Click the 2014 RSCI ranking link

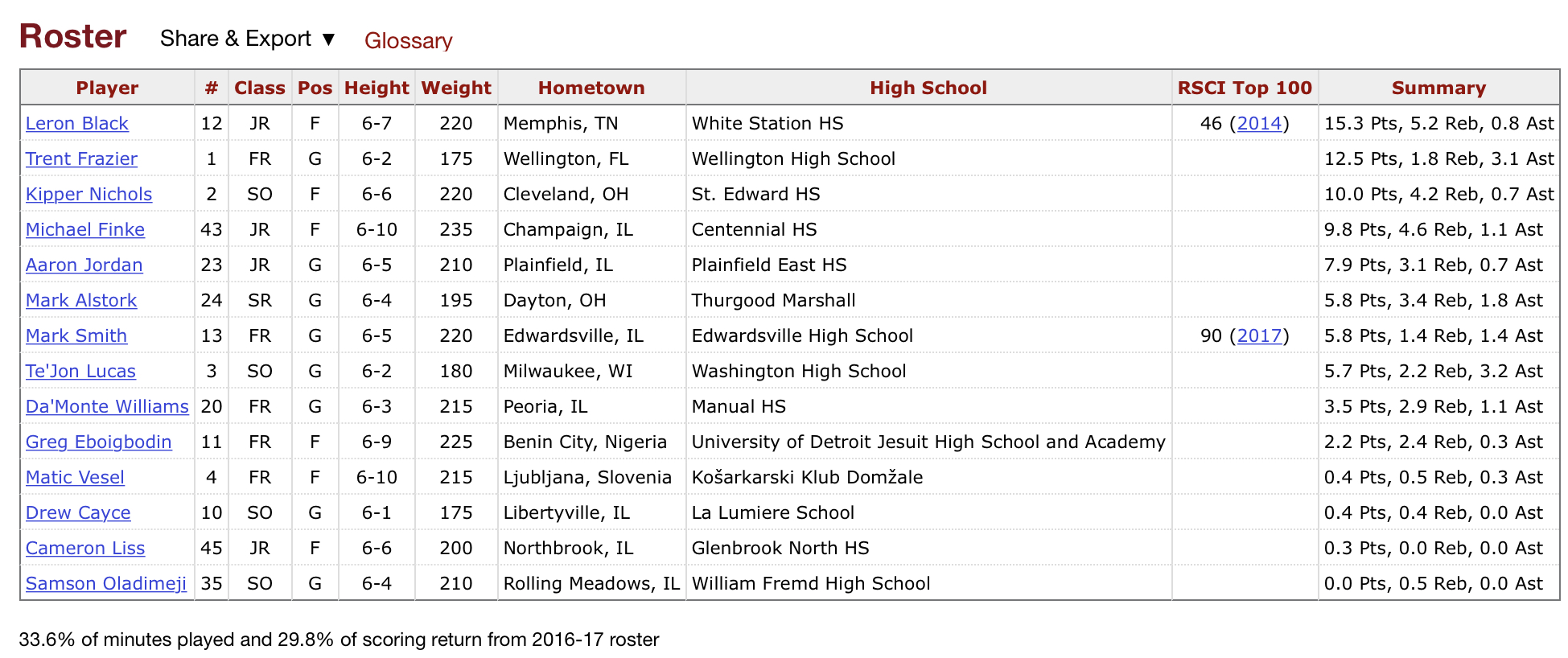click(1259, 123)
